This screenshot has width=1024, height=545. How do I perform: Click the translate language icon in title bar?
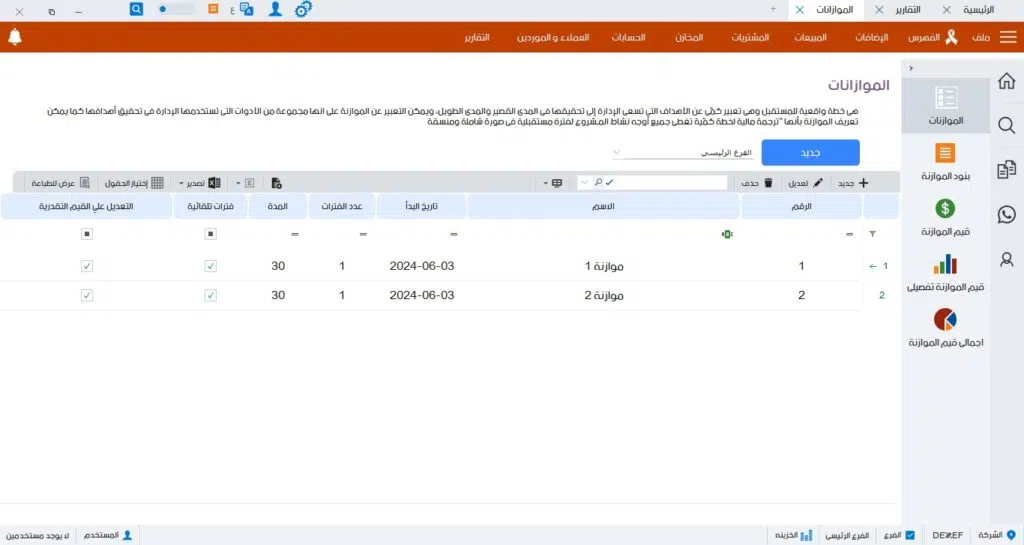[246, 9]
